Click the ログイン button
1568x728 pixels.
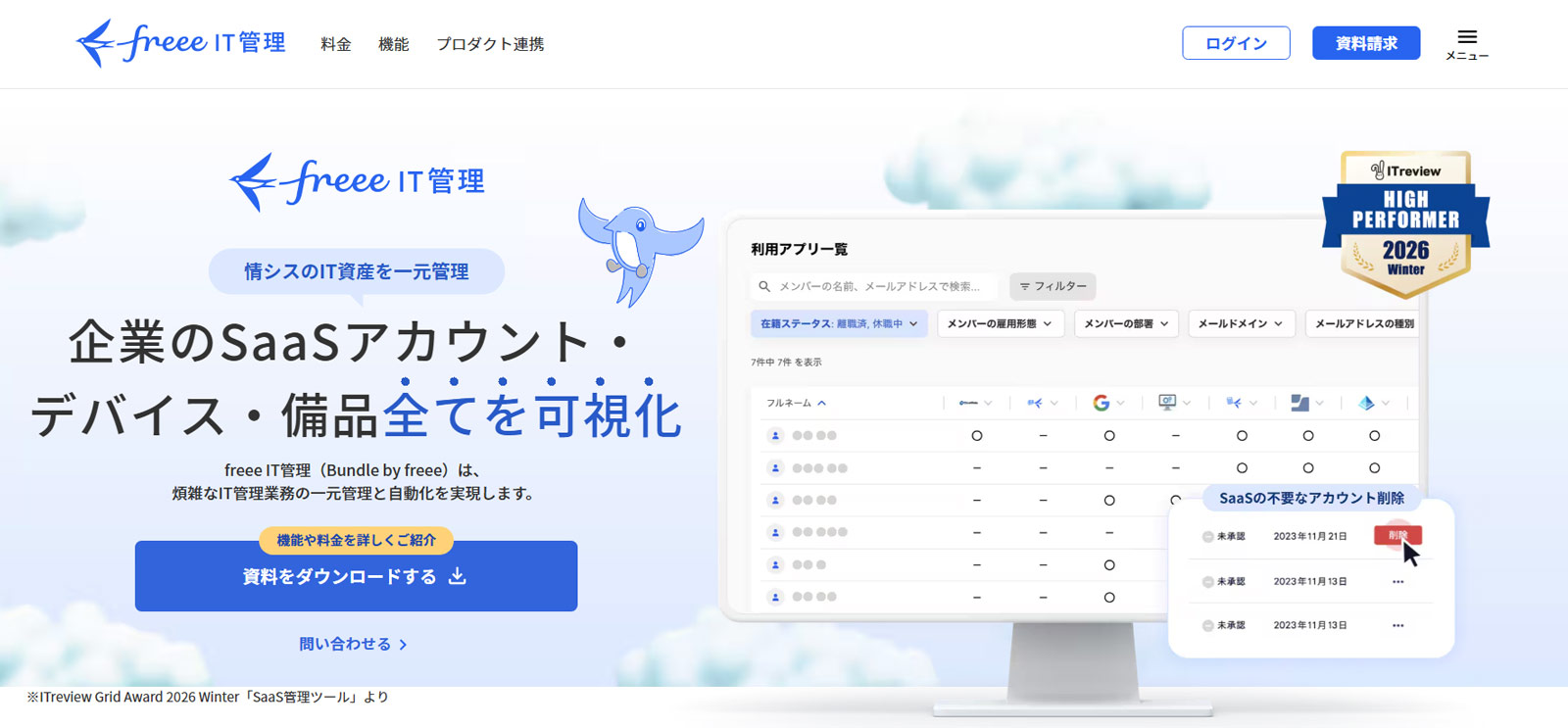(x=1236, y=43)
